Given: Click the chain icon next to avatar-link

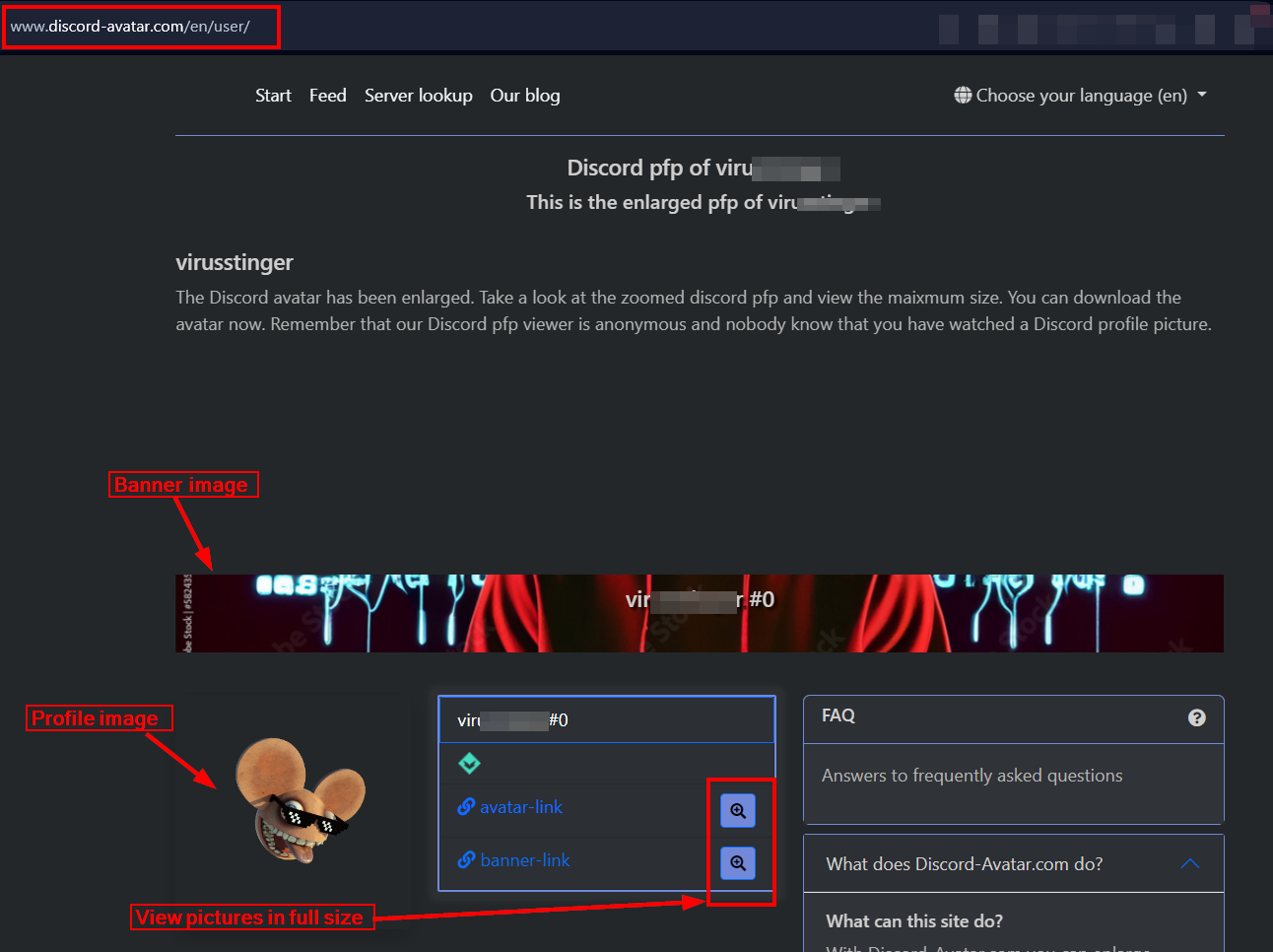Looking at the screenshot, I should pos(466,807).
